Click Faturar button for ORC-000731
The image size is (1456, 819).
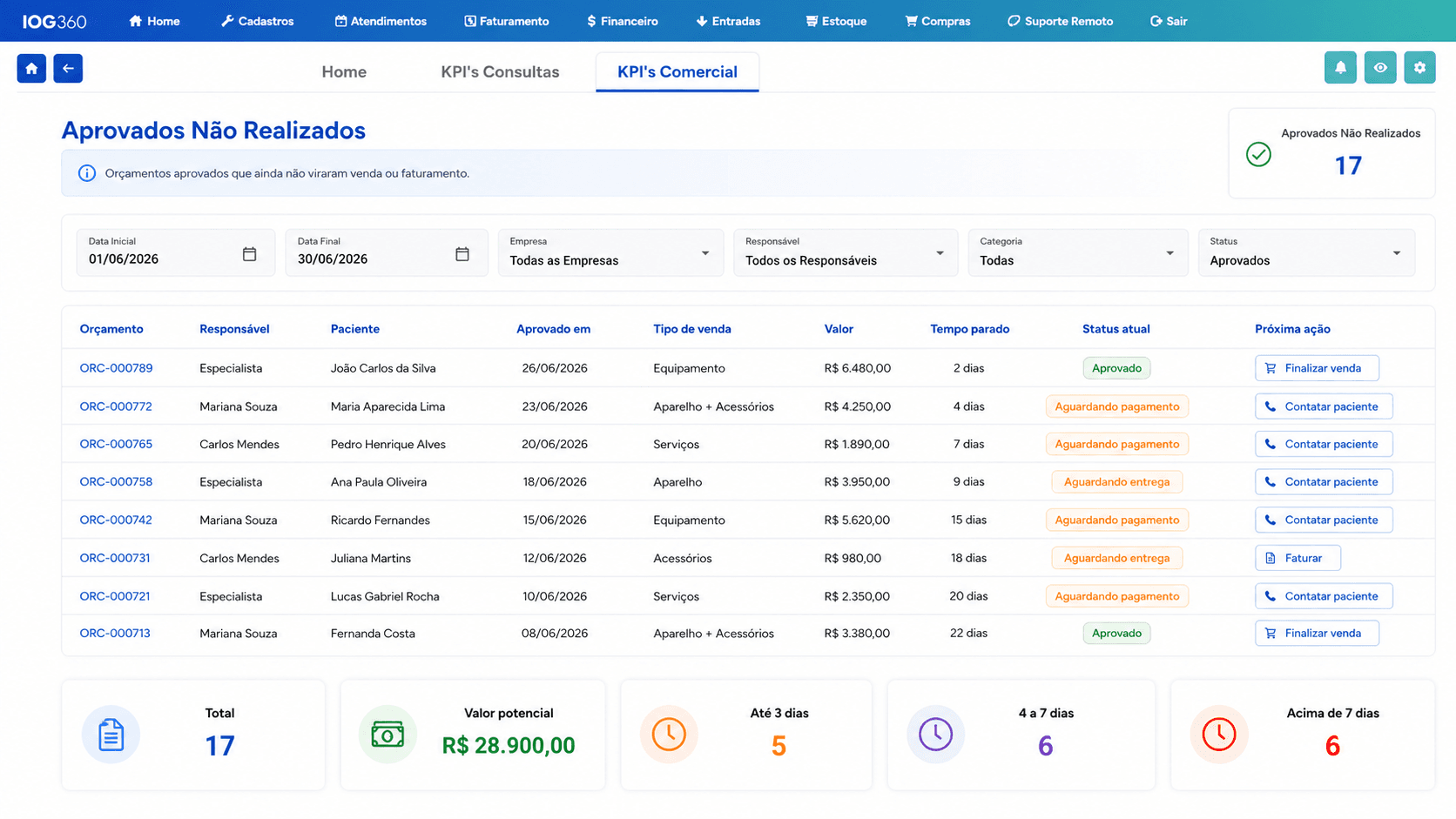(x=1298, y=558)
